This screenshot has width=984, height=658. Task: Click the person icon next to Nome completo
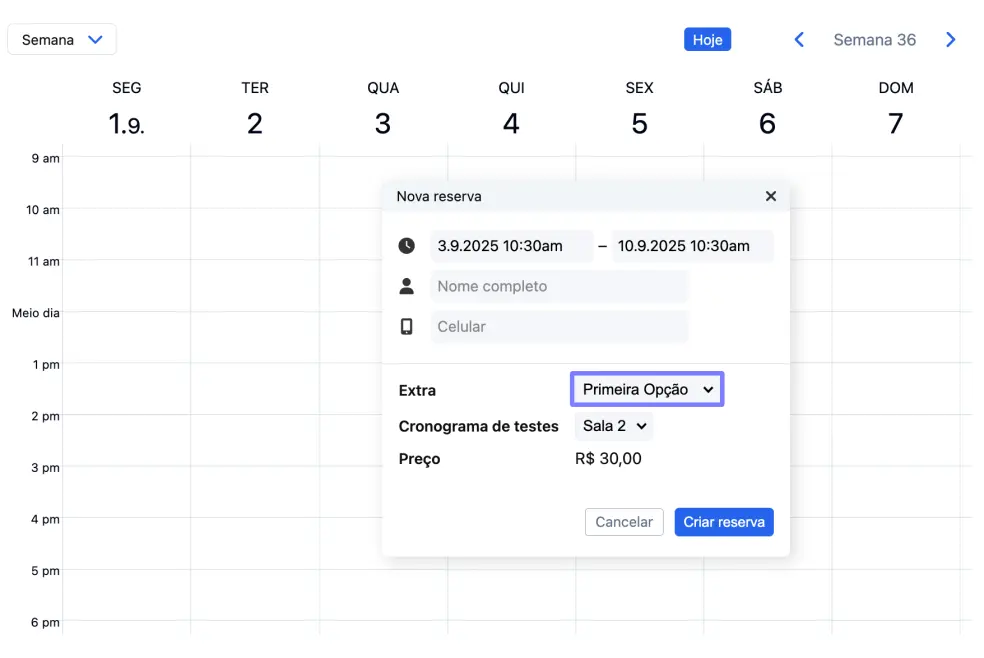[406, 287]
